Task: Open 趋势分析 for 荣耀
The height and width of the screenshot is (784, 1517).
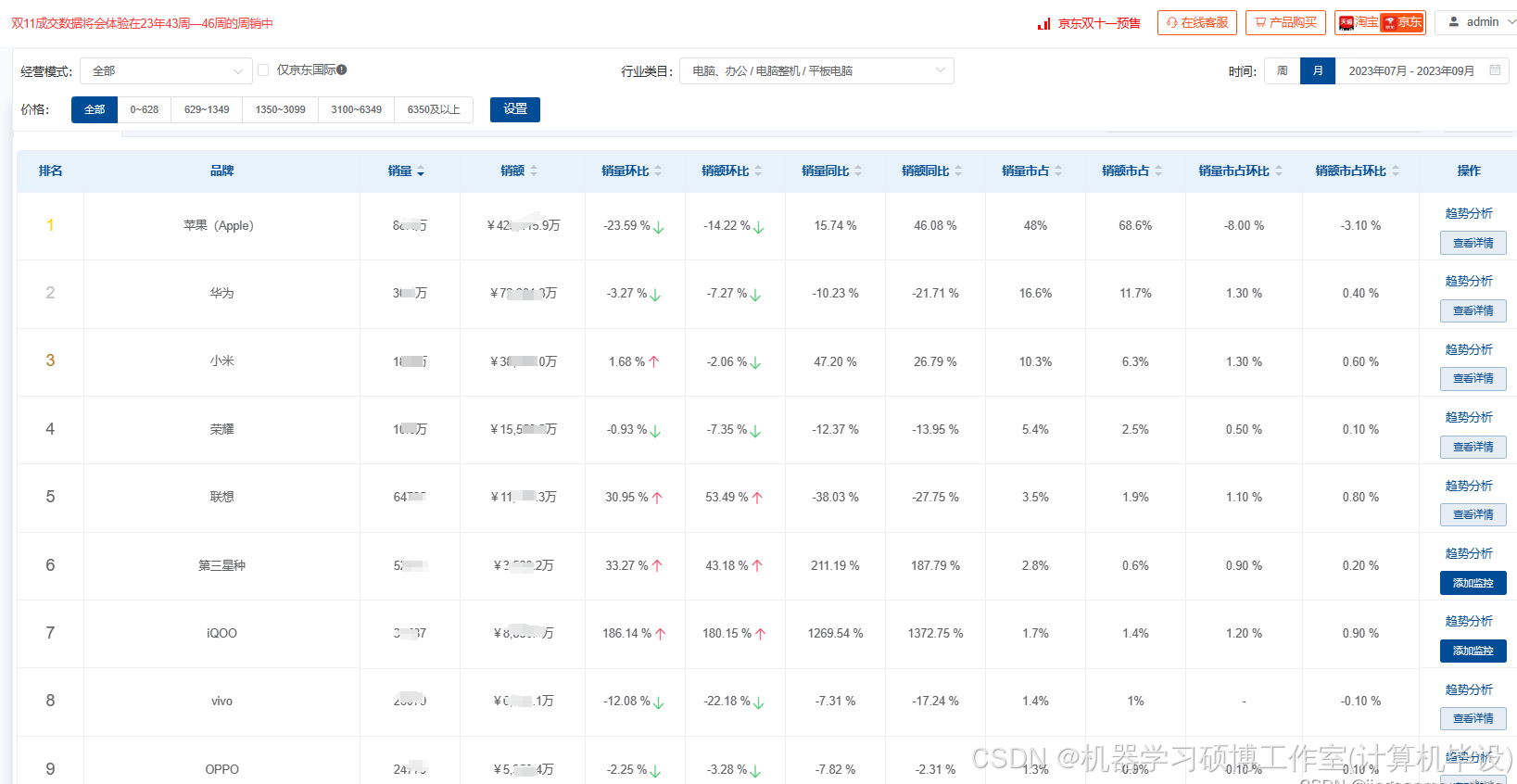Action: pyautogui.click(x=1469, y=417)
